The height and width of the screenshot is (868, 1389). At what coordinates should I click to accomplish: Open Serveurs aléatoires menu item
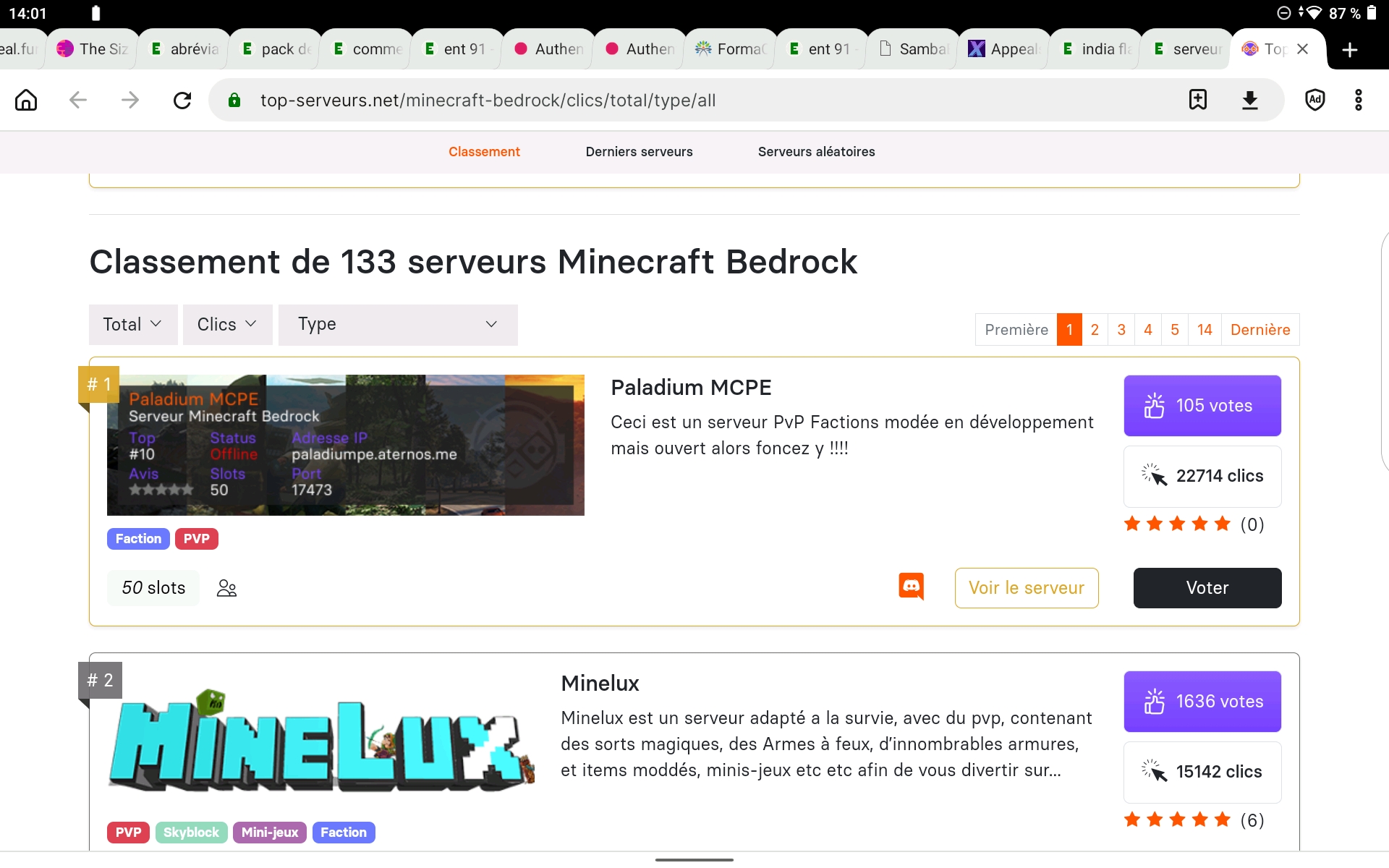point(817,152)
